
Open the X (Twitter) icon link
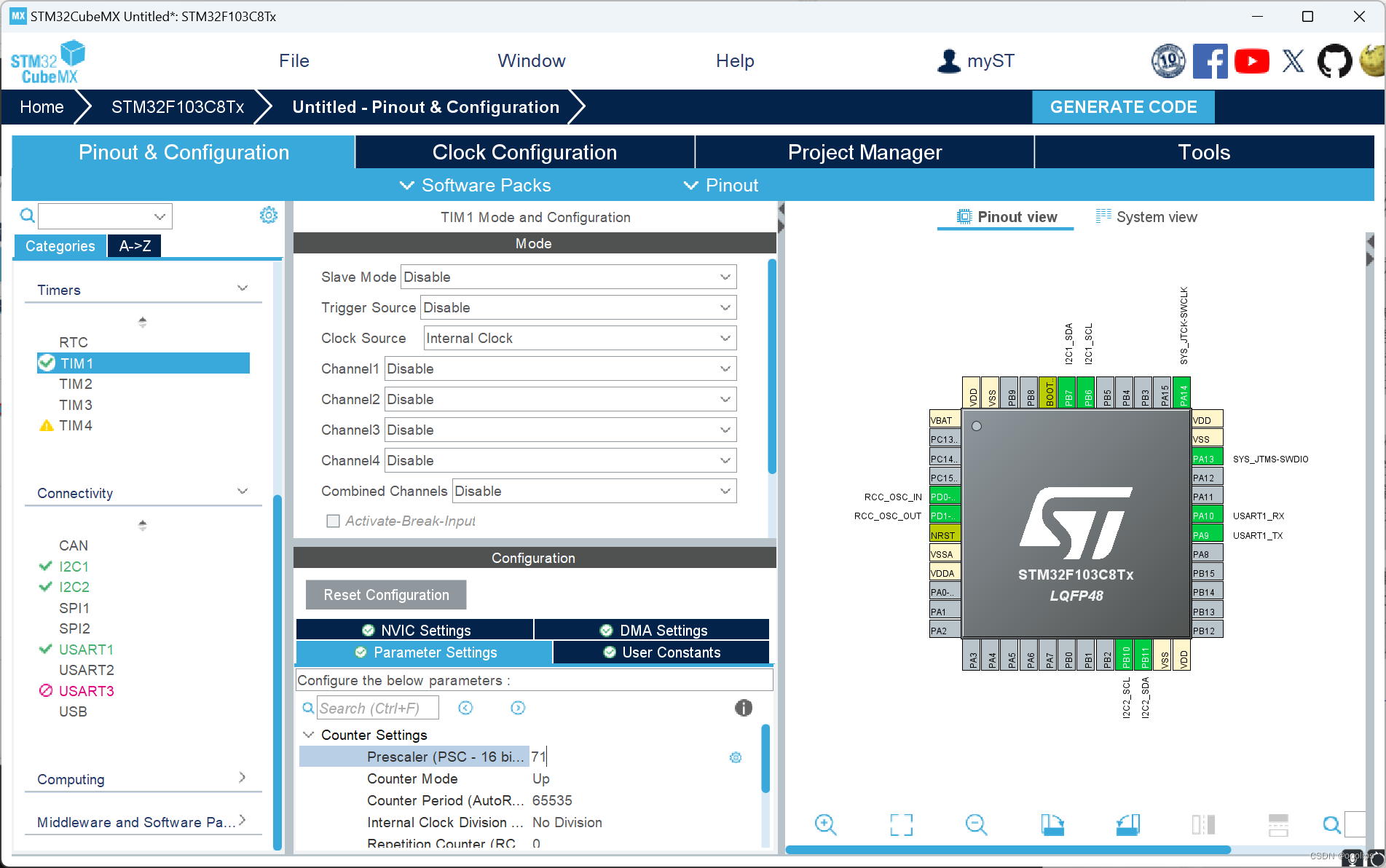[1294, 61]
